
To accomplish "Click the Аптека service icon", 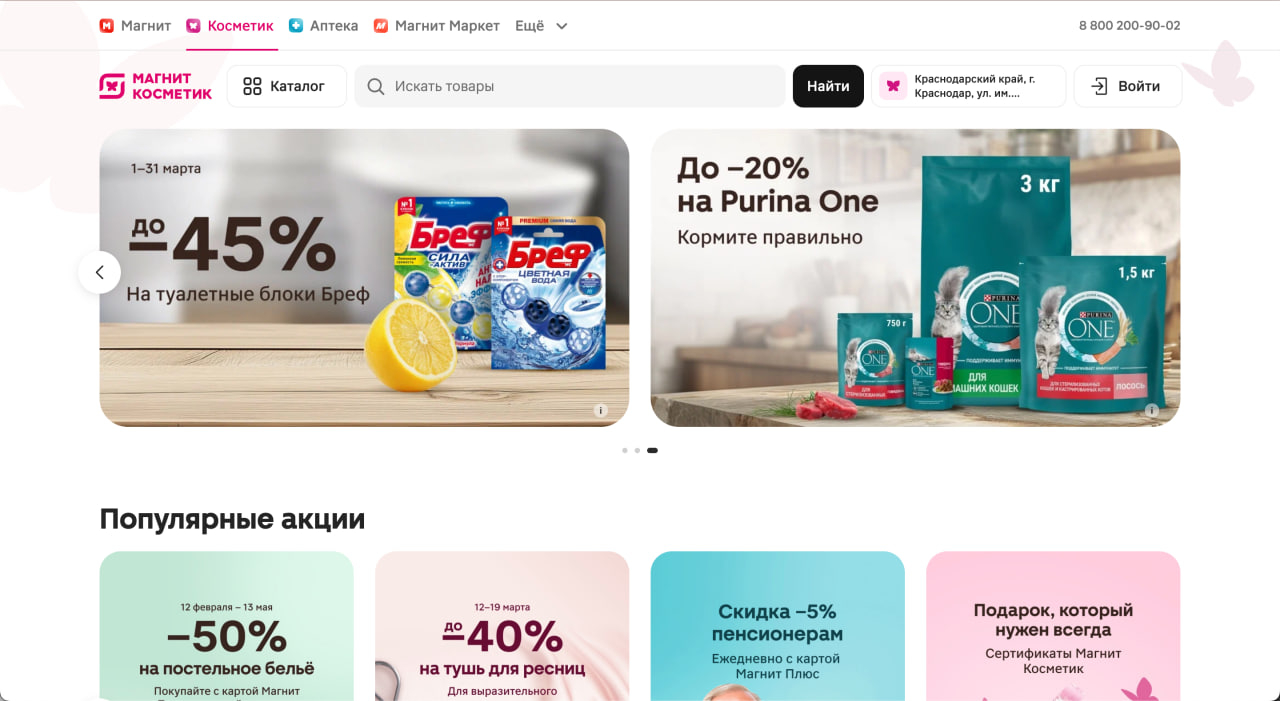I will (x=296, y=26).
